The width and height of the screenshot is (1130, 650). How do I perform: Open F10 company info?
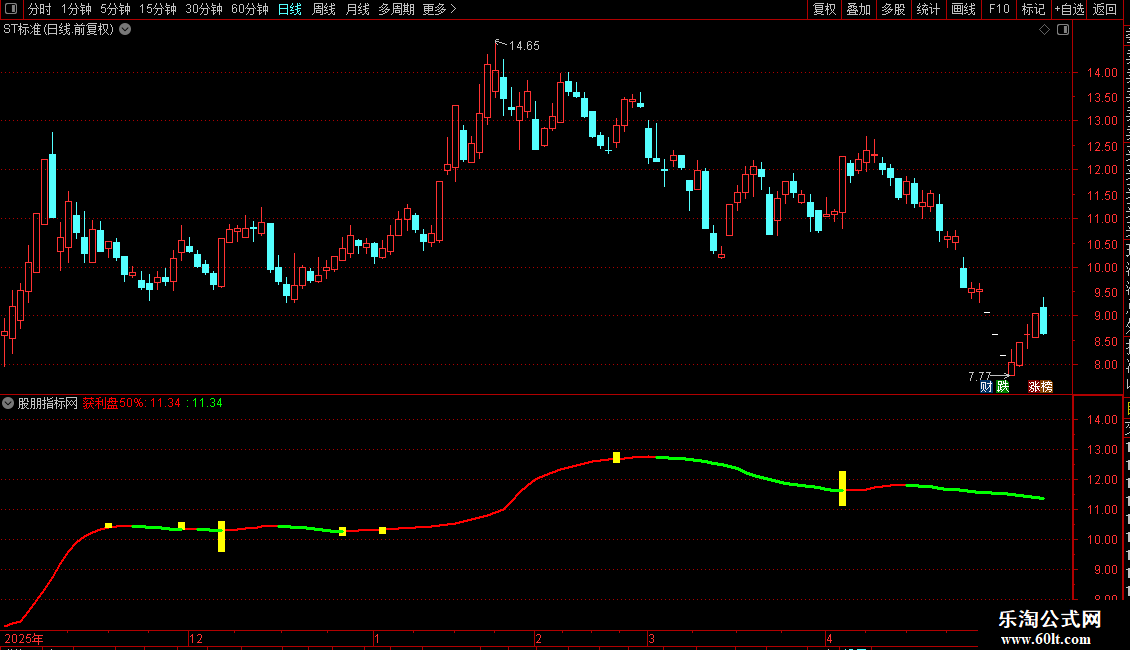(x=999, y=9)
